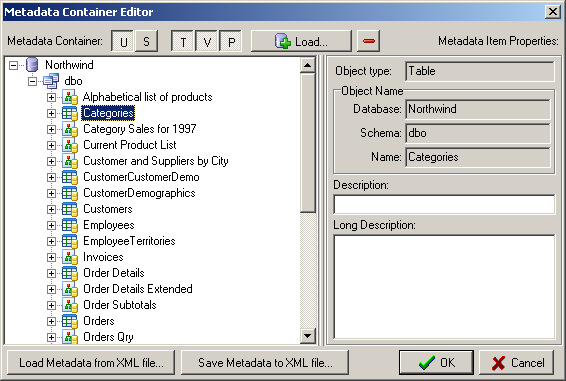Toggle the U metadata filter button

[x=123, y=41]
